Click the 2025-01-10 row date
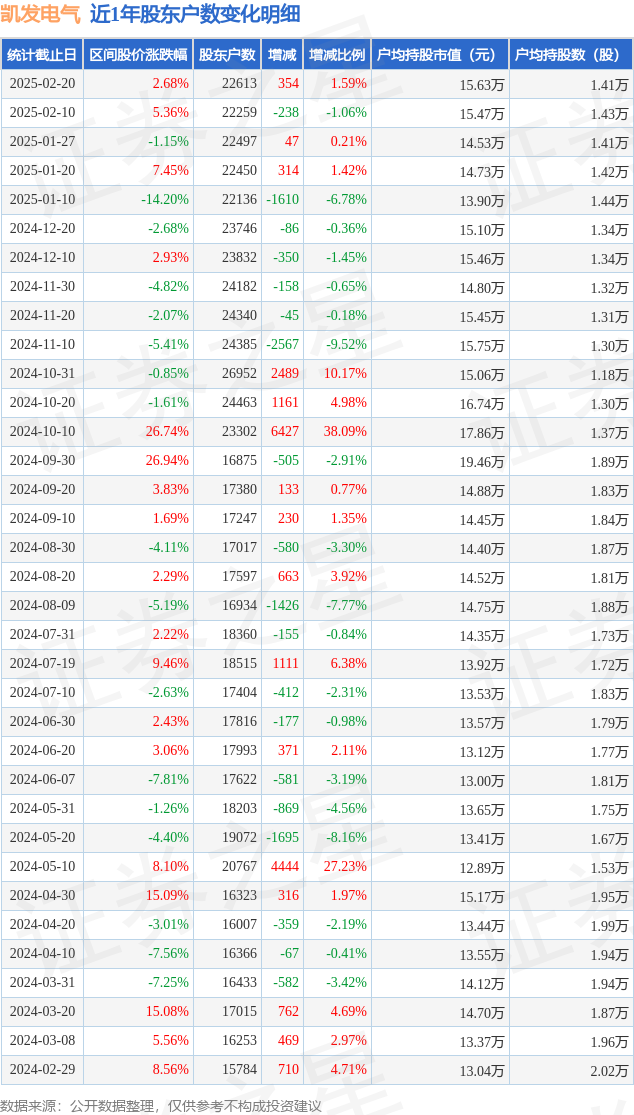This screenshot has height=1115, width=634. (x=42, y=200)
